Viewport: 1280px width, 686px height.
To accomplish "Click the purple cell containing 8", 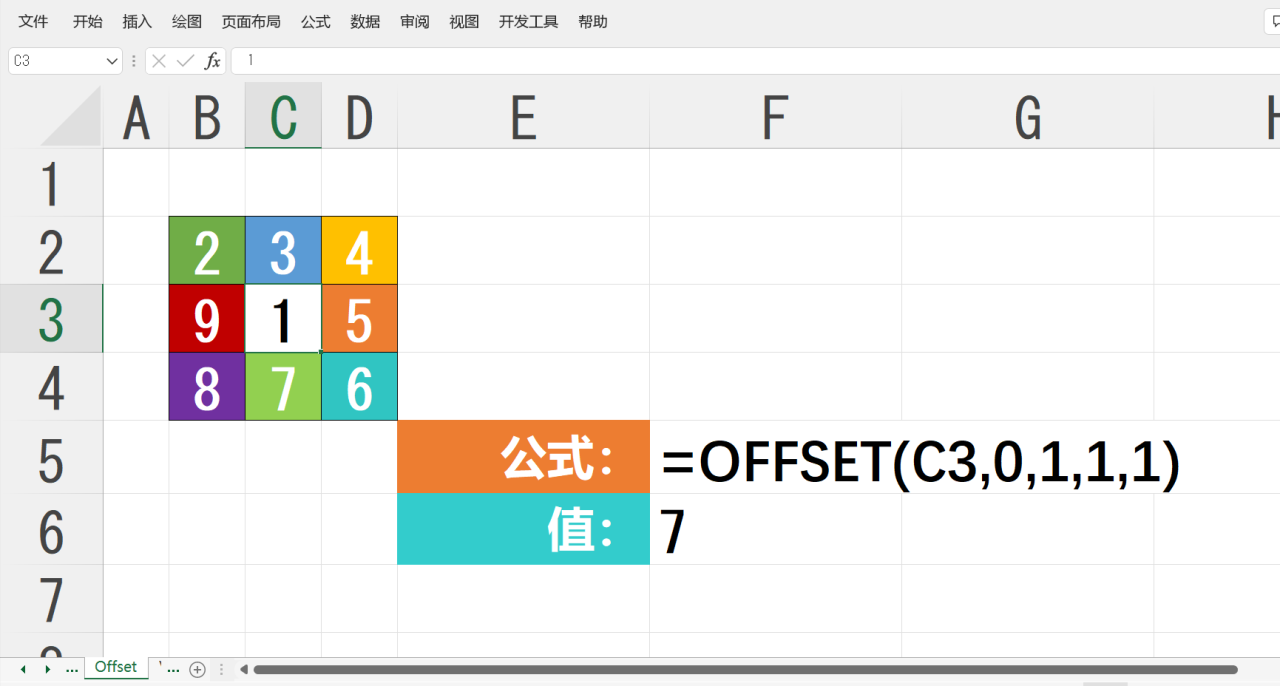I will [207, 387].
